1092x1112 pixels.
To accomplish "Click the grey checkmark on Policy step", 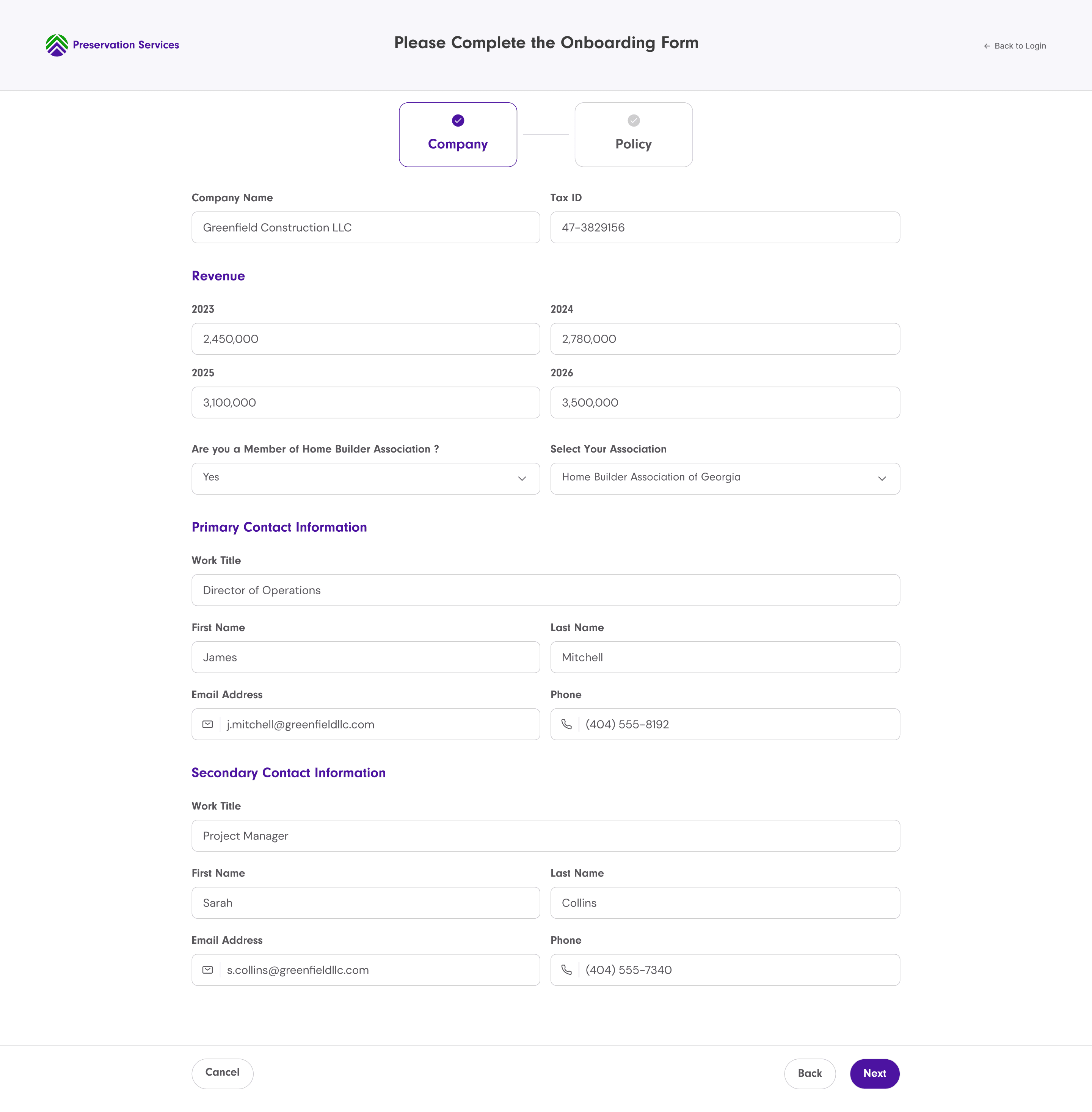I will 633,121.
